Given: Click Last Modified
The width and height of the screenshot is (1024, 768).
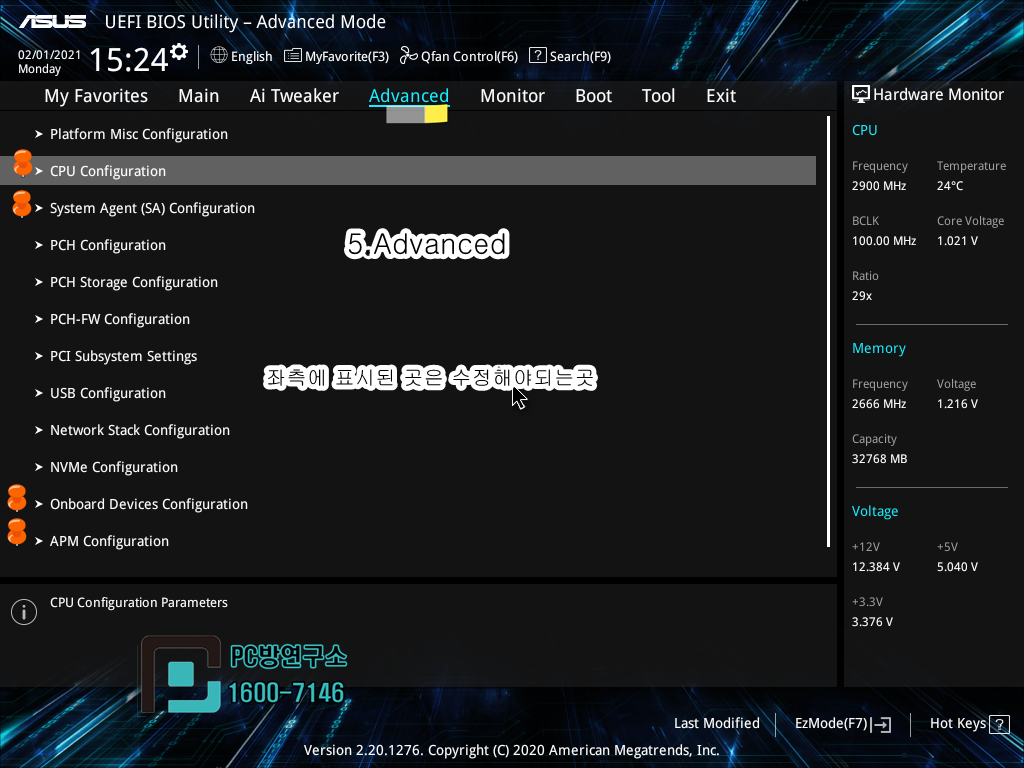Looking at the screenshot, I should pos(716,724).
